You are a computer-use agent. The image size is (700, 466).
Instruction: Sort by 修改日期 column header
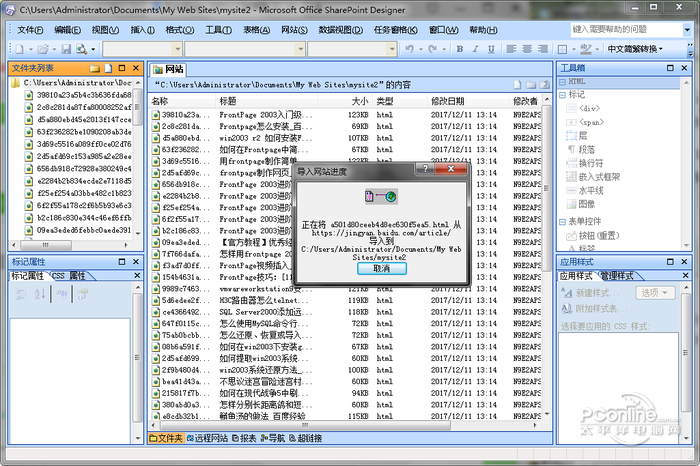point(467,101)
